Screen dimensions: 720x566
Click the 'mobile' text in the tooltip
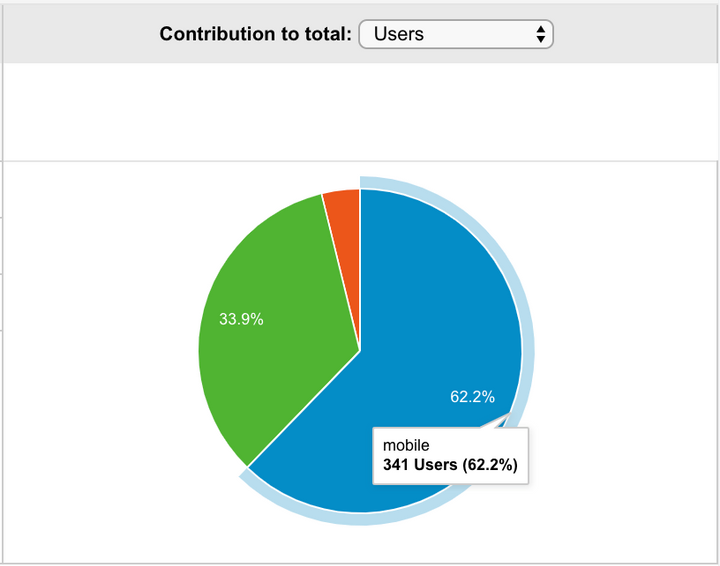(405, 444)
